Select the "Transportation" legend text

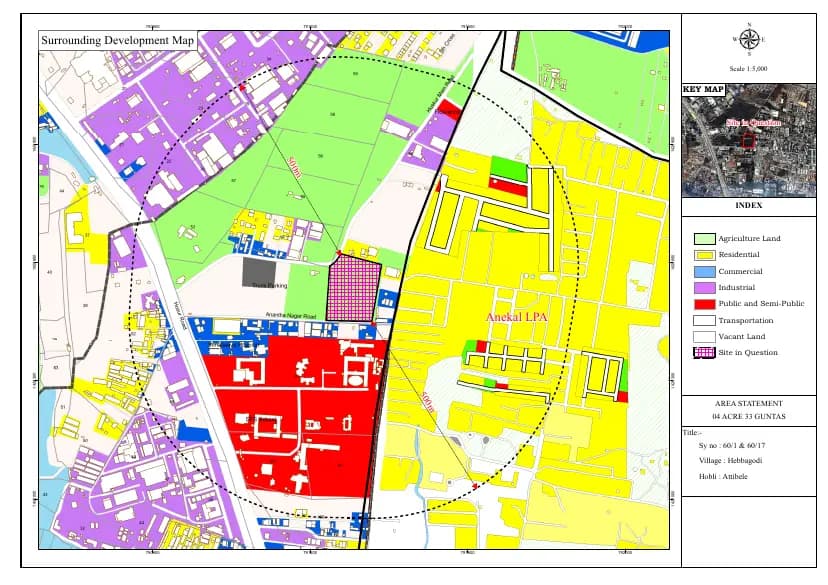pos(746,320)
